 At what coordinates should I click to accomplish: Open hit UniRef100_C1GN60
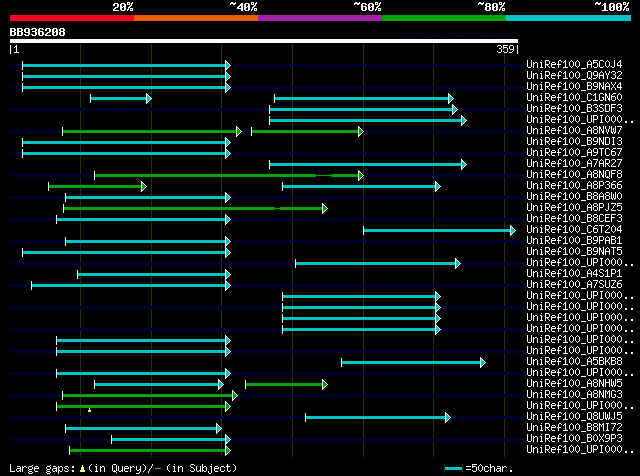(574, 97)
